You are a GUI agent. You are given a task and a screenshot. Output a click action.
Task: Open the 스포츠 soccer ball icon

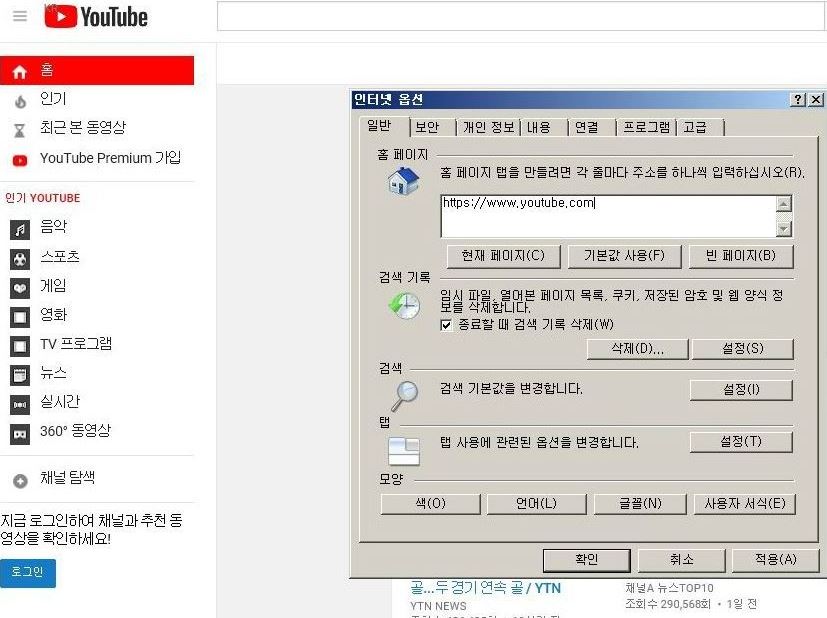[20, 259]
